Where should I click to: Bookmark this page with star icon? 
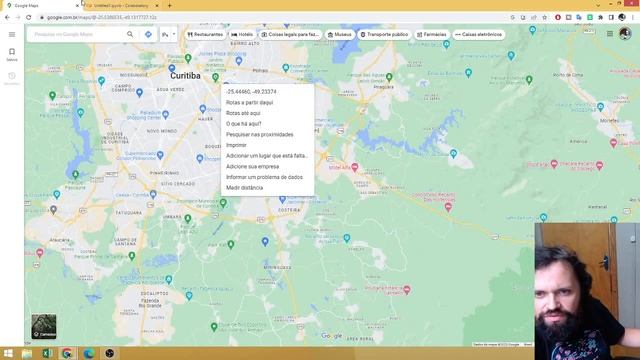[x=544, y=18]
